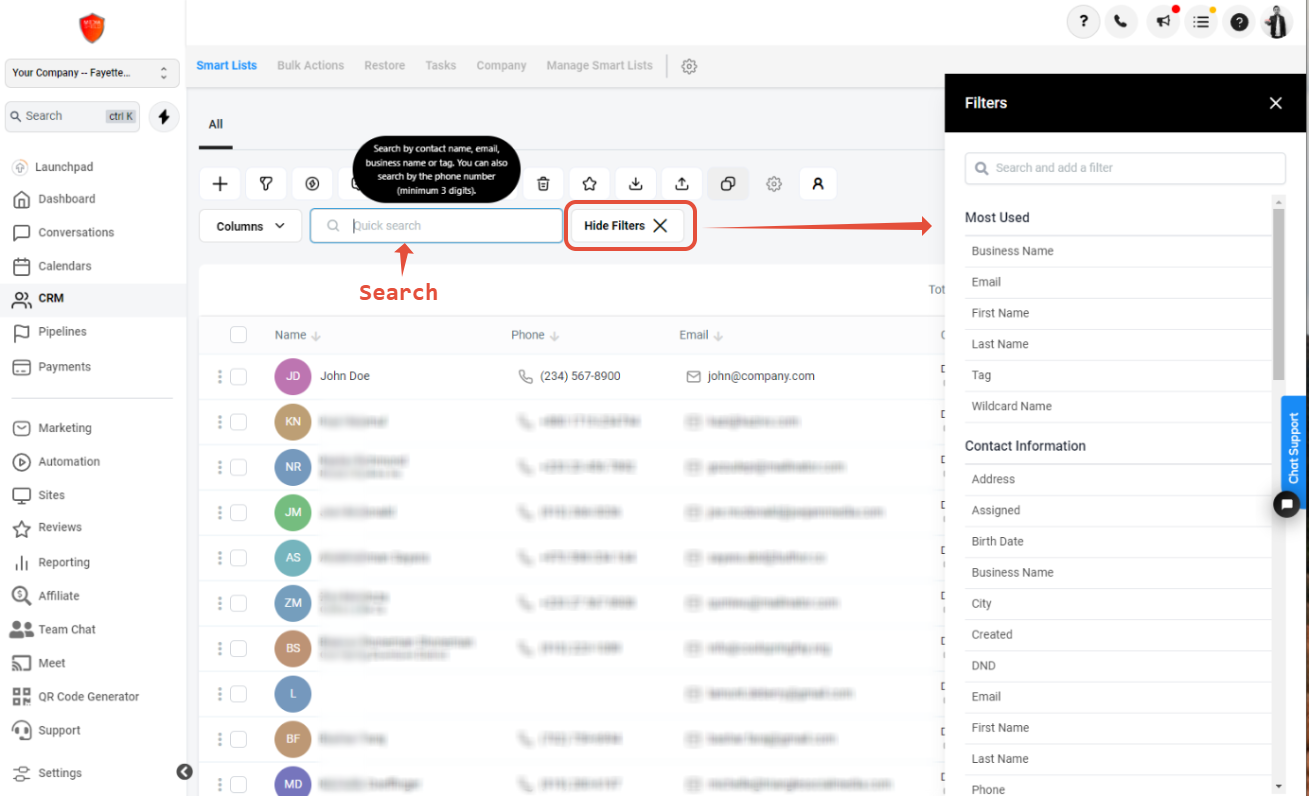Select the checkbox in the BF contact row
Screen dimensions: 1309x796
coord(238,739)
